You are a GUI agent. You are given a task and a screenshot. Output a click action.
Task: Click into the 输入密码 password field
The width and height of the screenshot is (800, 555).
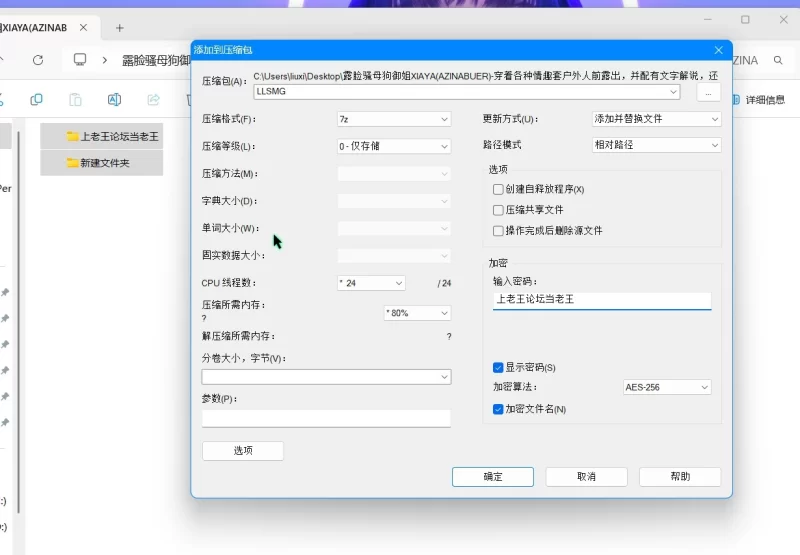[602, 300]
